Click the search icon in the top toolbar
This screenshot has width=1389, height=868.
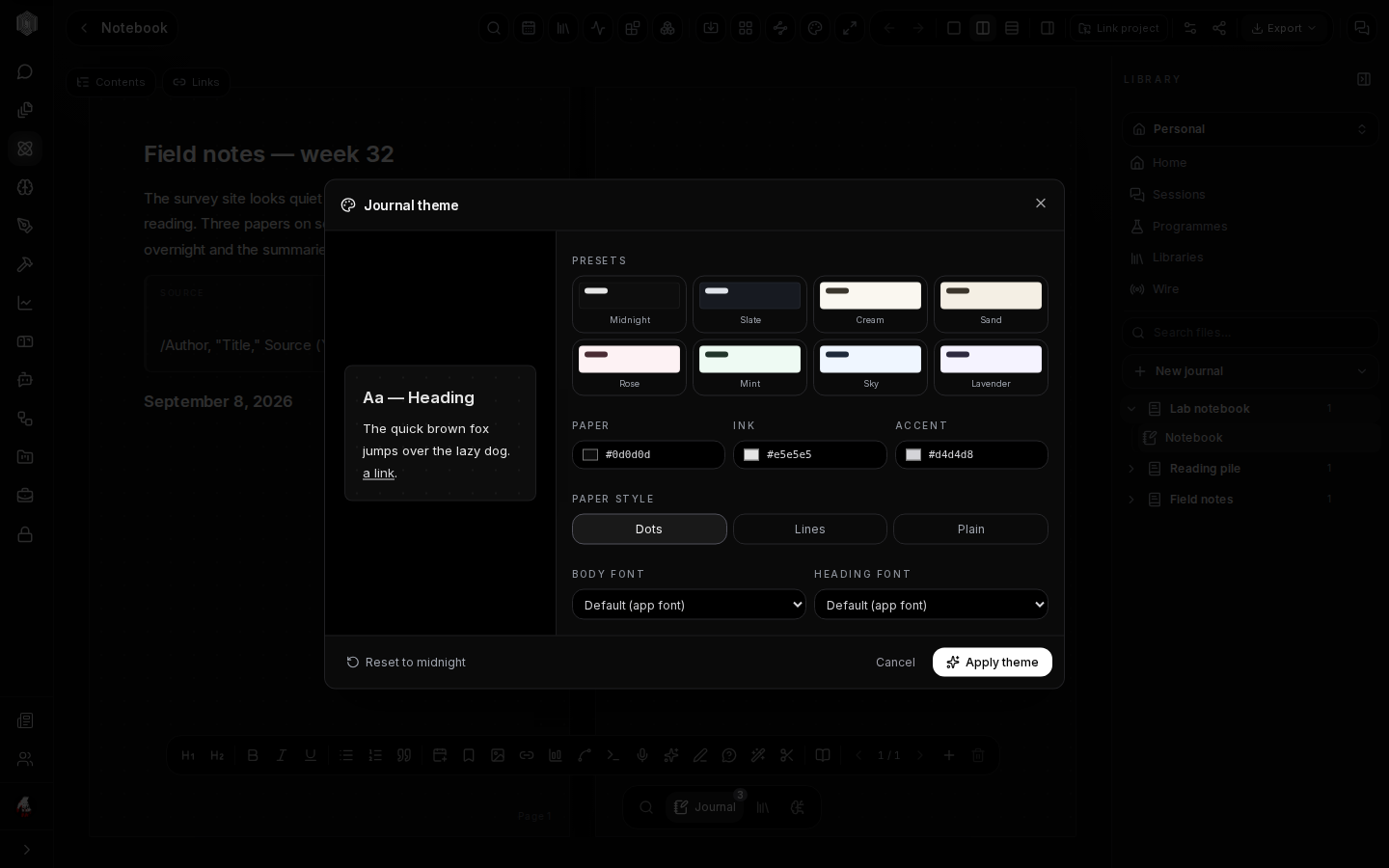494,28
